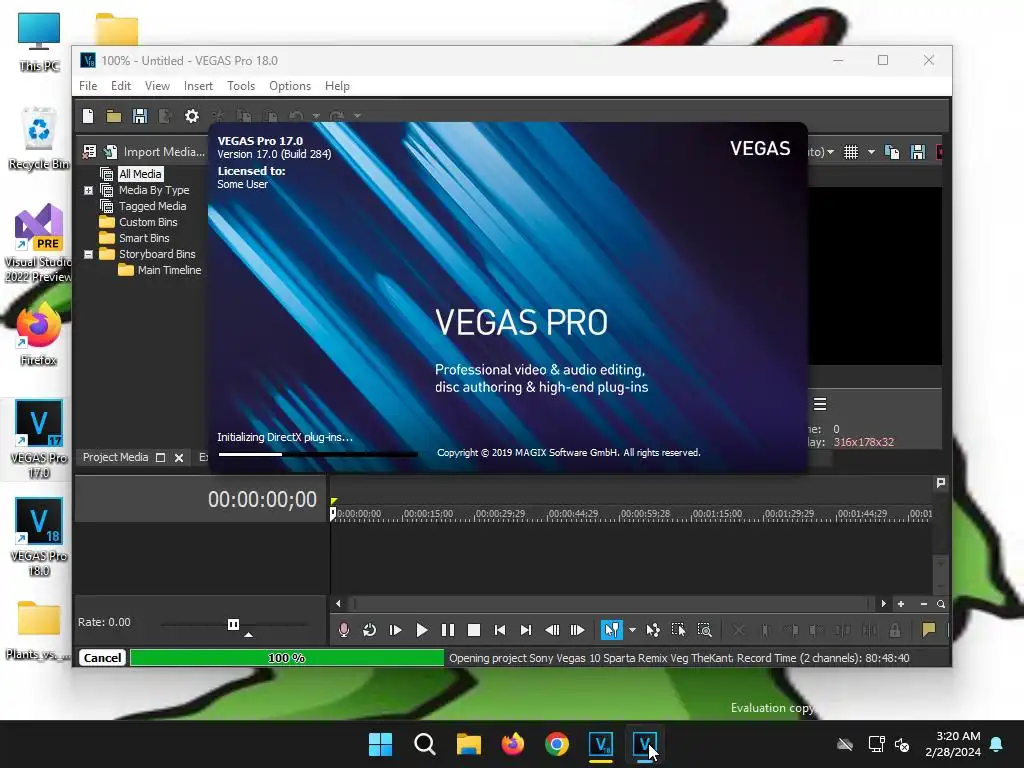The image size is (1024, 768).
Task: Pause playback in the transport bar
Action: click(x=448, y=630)
